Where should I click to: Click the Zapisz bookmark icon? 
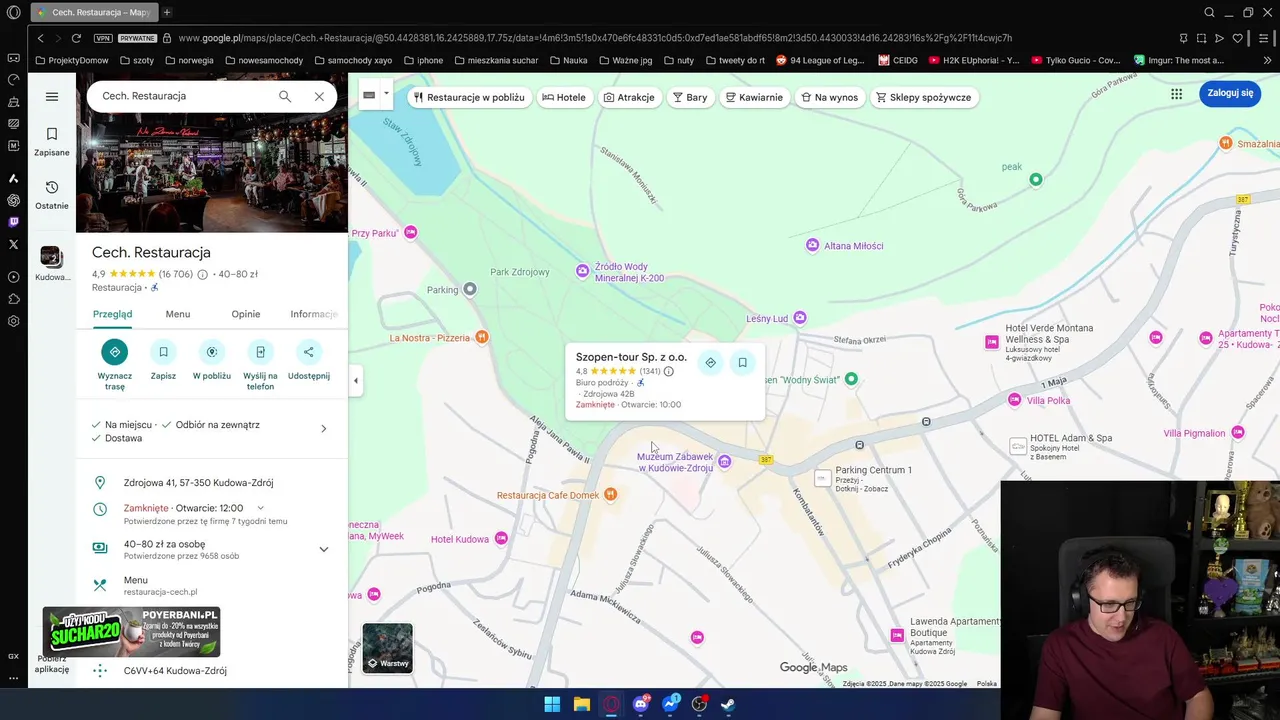click(x=163, y=352)
